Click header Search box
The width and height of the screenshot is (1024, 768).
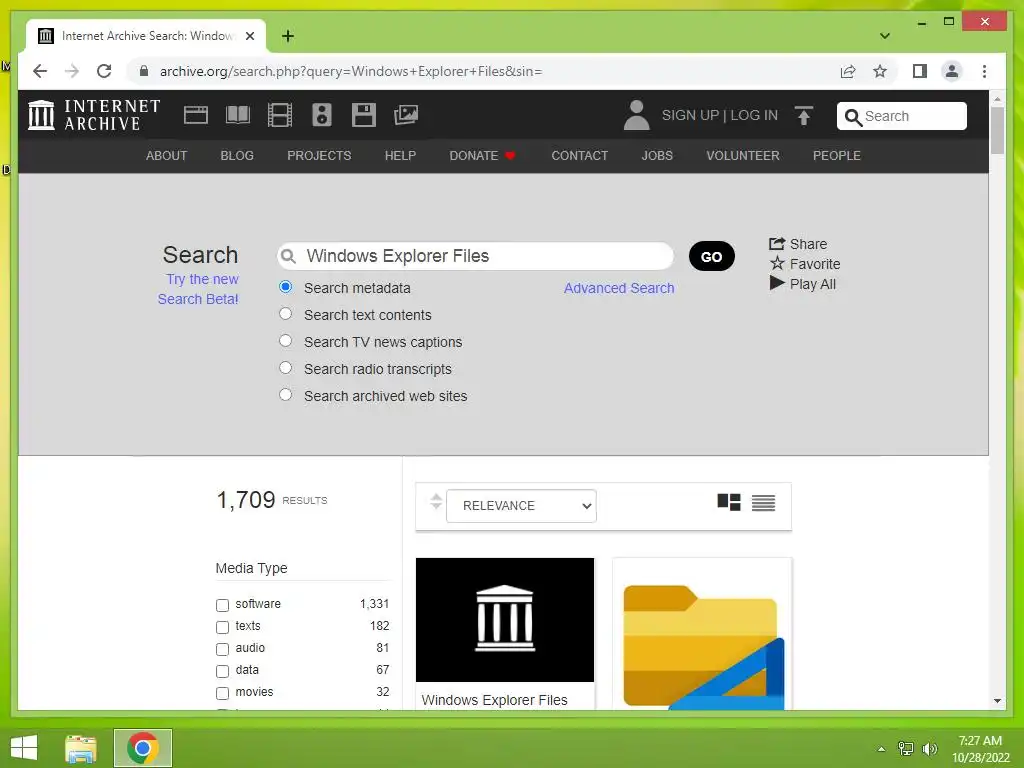(902, 116)
